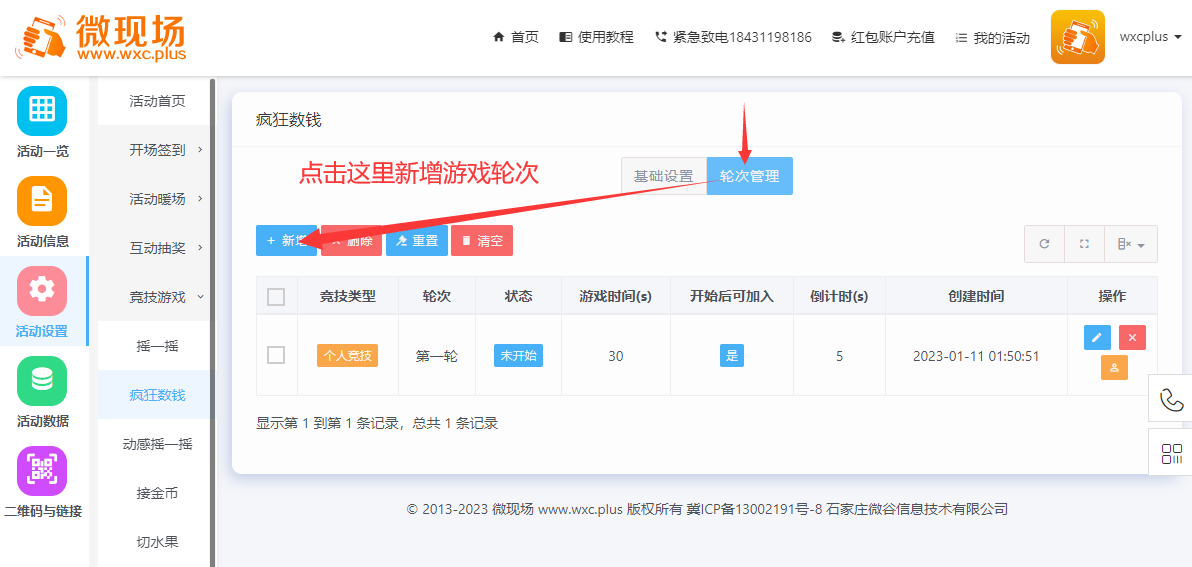Click the floating QR code icon
This screenshot has width=1192, height=567.
pyautogui.click(x=1171, y=454)
